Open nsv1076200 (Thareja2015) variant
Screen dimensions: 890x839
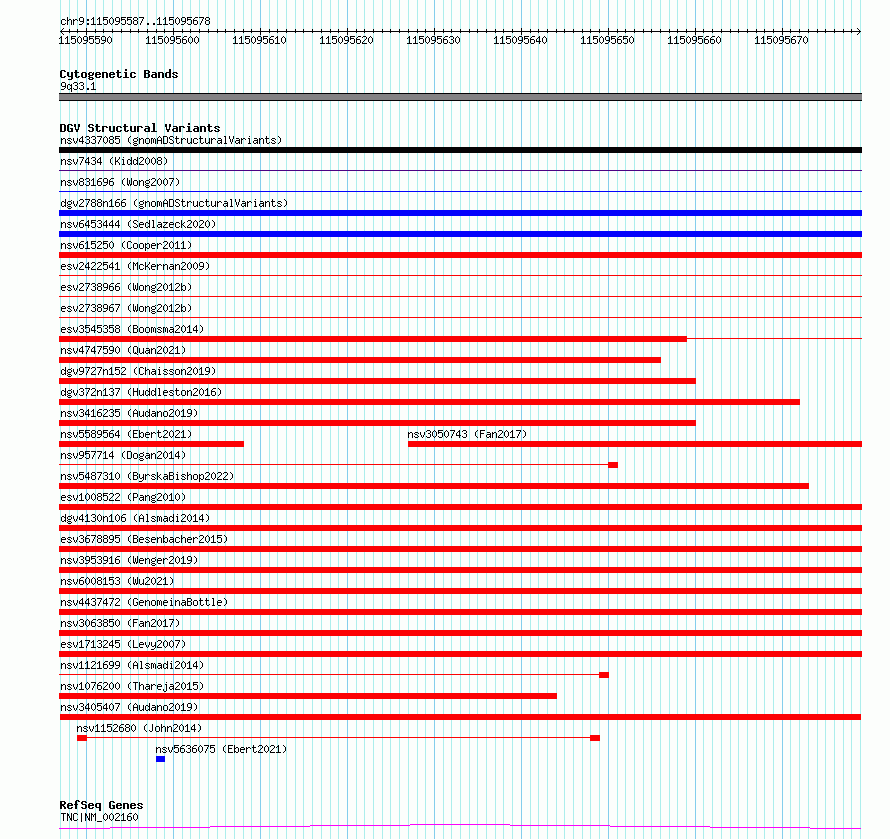click(132, 686)
